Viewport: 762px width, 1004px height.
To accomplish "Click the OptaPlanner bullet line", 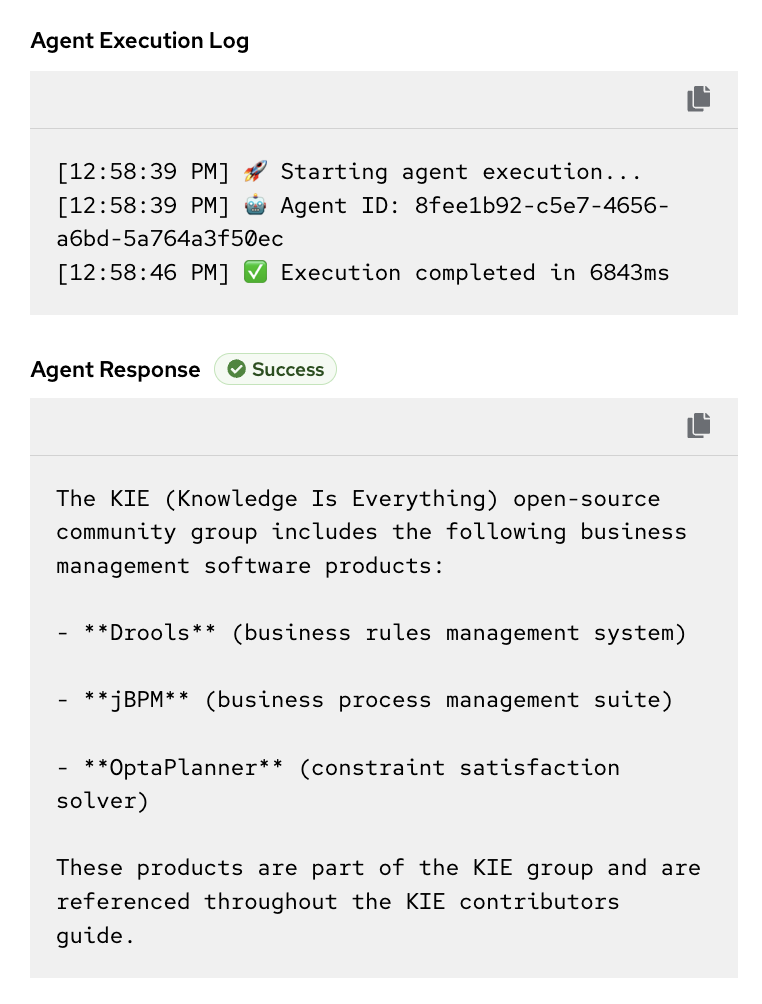I will [x=338, y=768].
